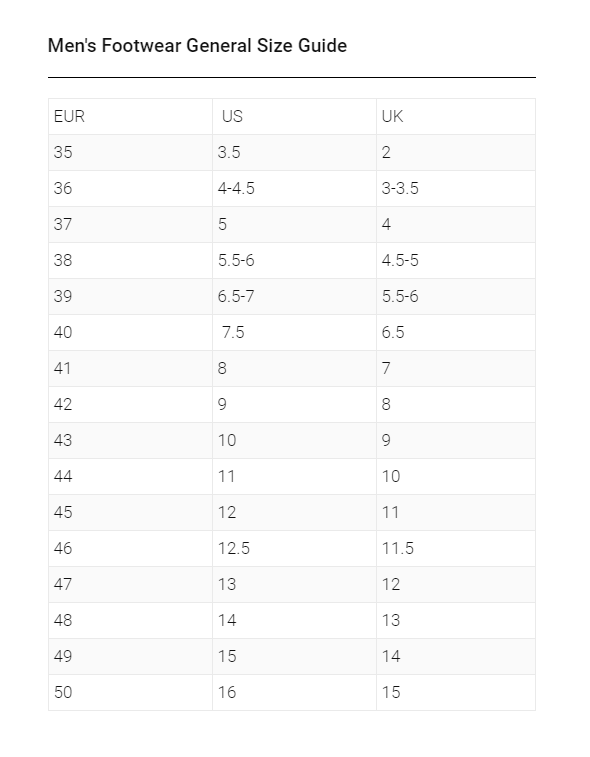Click the US 6.5-7 cell
The width and height of the screenshot is (590, 757).
pos(295,296)
